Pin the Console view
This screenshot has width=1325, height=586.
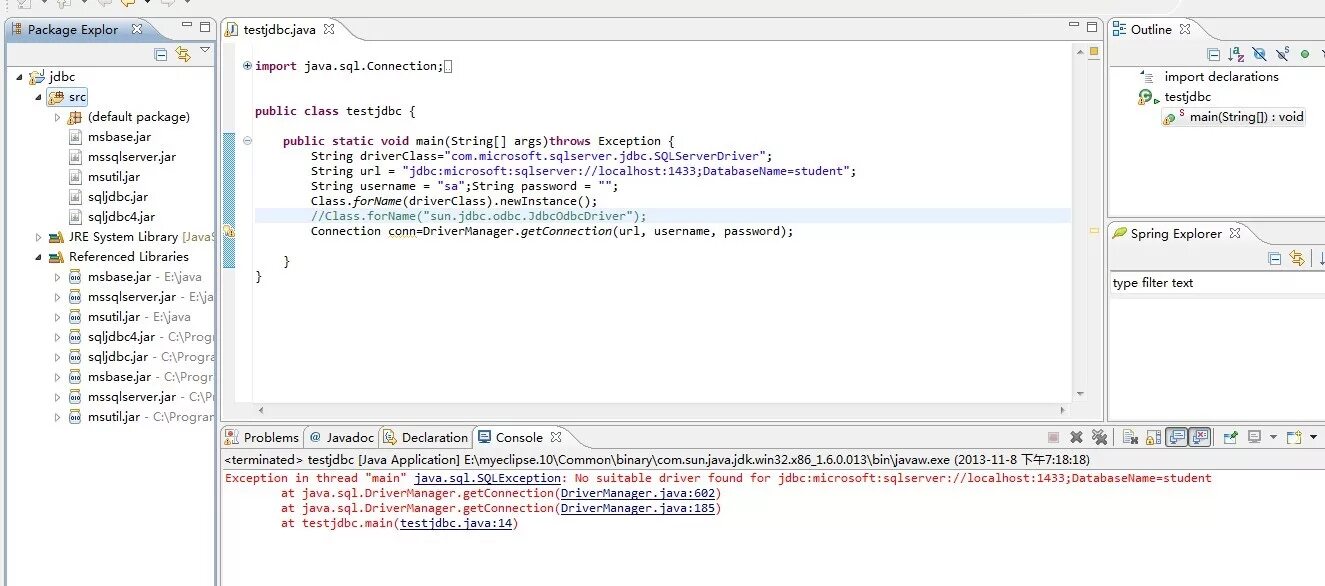point(1231,437)
